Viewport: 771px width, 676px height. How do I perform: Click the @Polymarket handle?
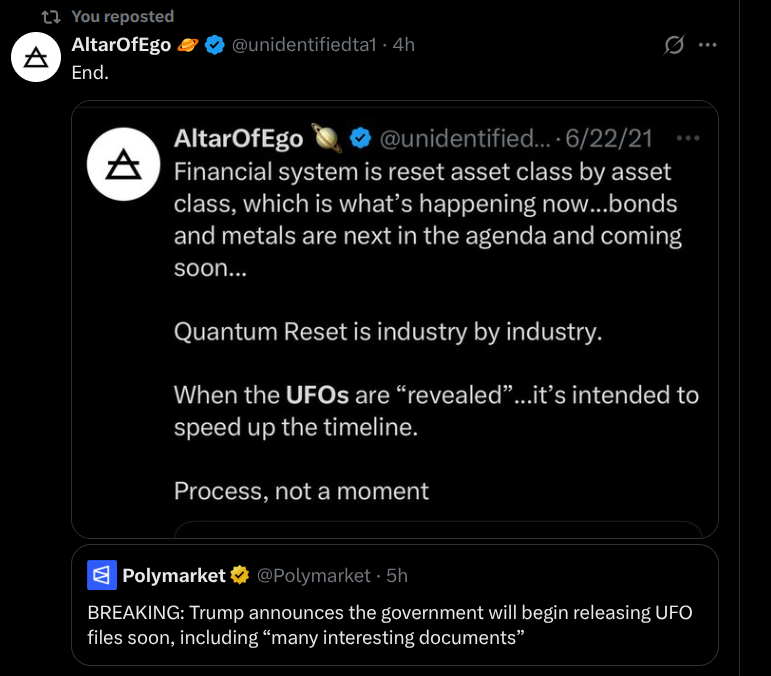coord(314,575)
